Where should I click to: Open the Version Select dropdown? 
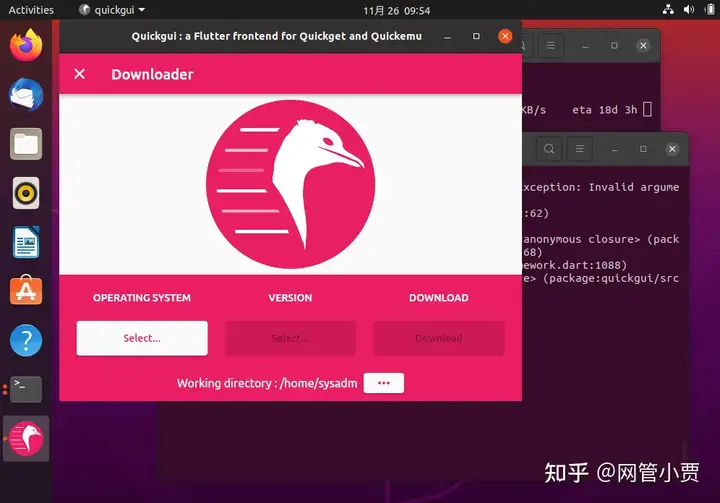point(290,338)
